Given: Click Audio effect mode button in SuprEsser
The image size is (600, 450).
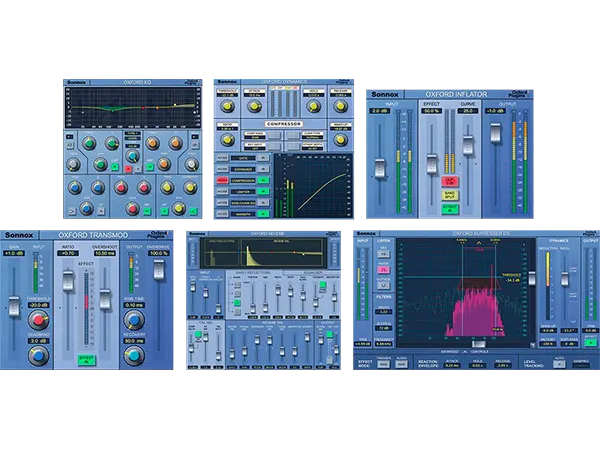Looking at the screenshot, I should pyautogui.click(x=401, y=364).
